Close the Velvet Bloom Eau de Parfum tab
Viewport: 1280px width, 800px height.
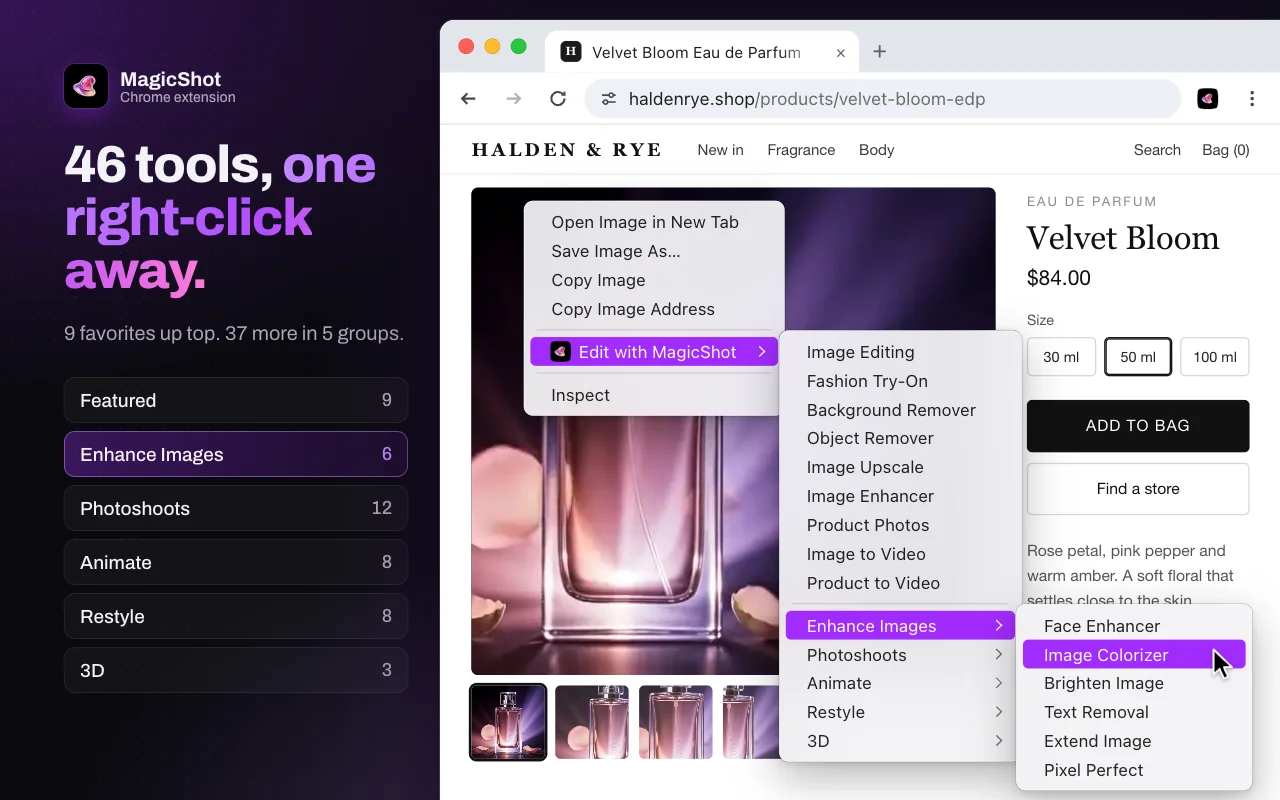841,53
